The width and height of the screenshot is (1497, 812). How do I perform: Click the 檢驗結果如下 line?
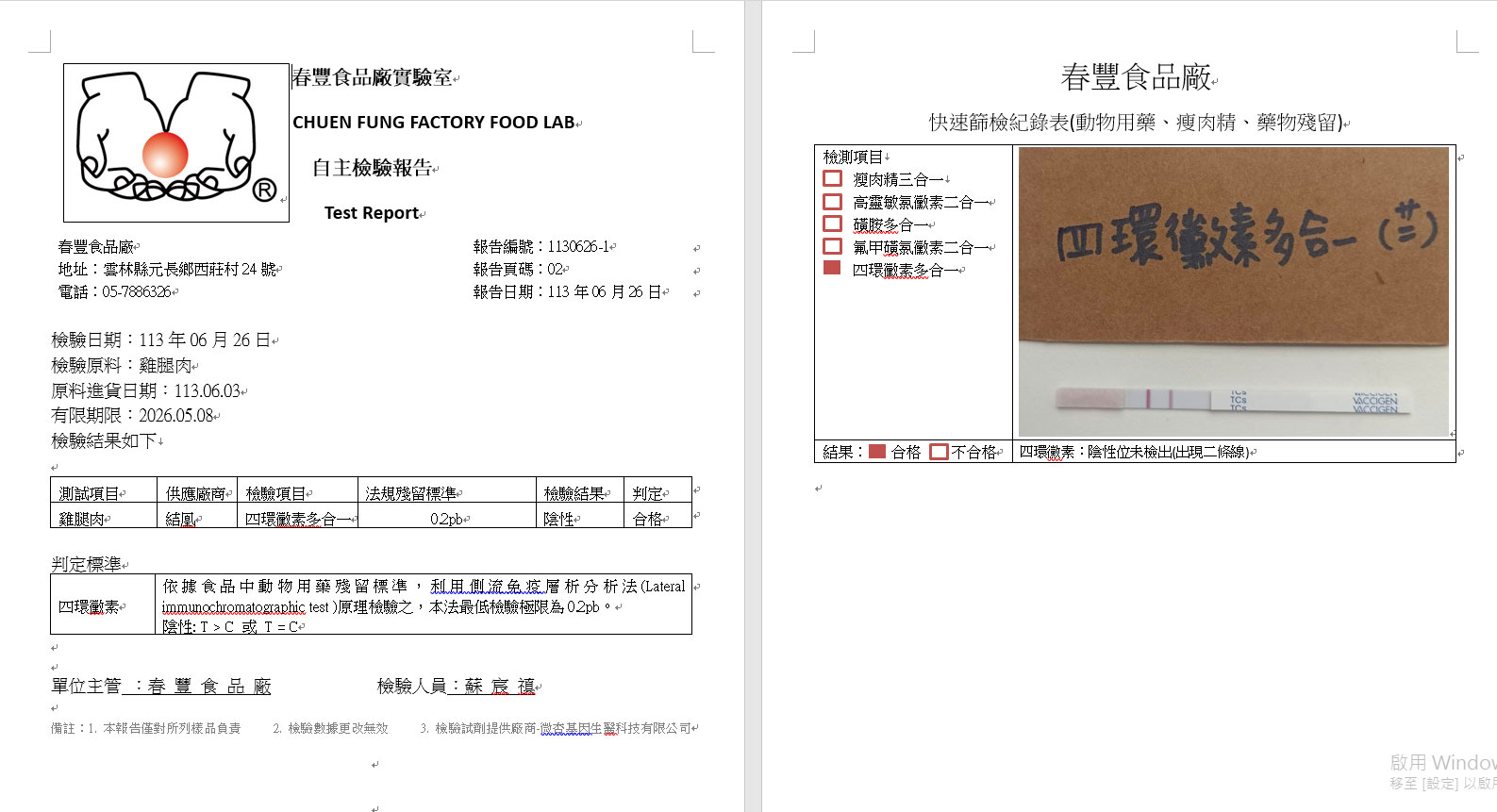coord(104,441)
